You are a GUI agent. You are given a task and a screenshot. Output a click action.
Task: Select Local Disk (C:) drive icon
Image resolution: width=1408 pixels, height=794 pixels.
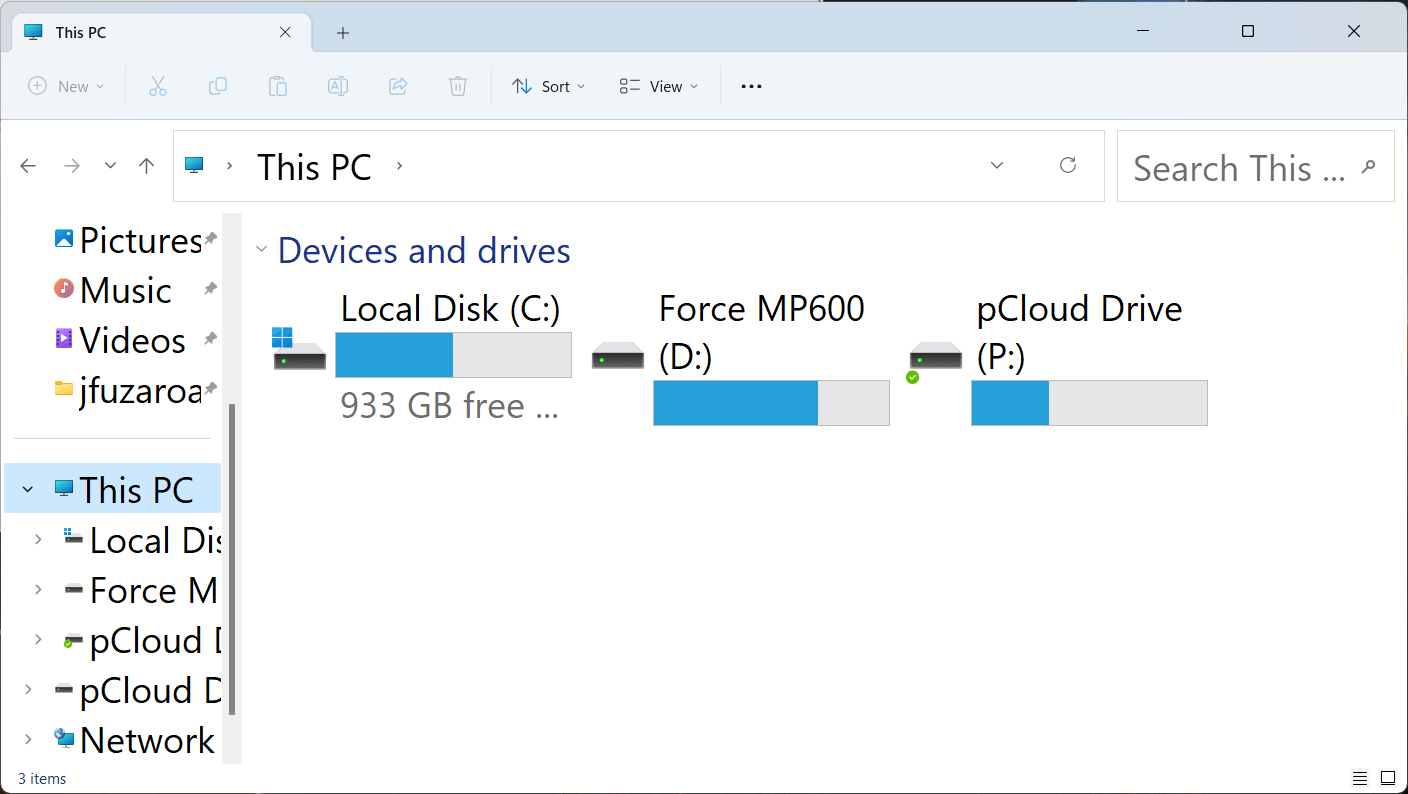[300, 349]
